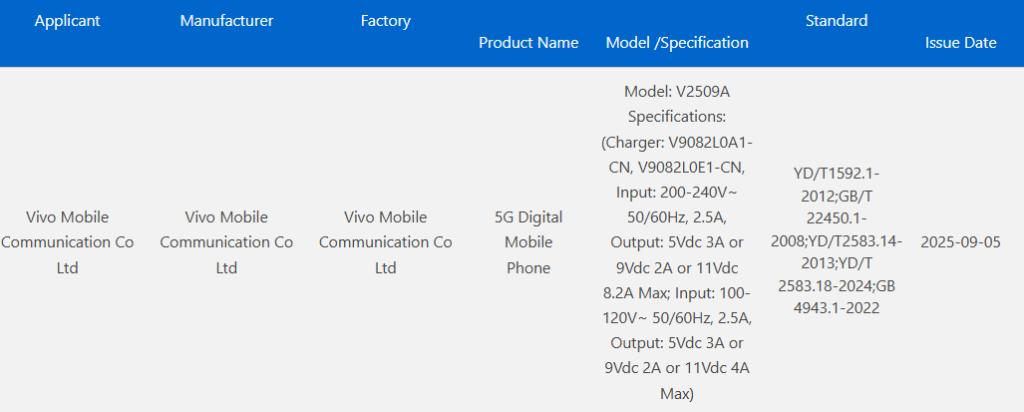Click the Manufacturer column header
Viewport: 1024px width, 412px height.
pos(226,20)
